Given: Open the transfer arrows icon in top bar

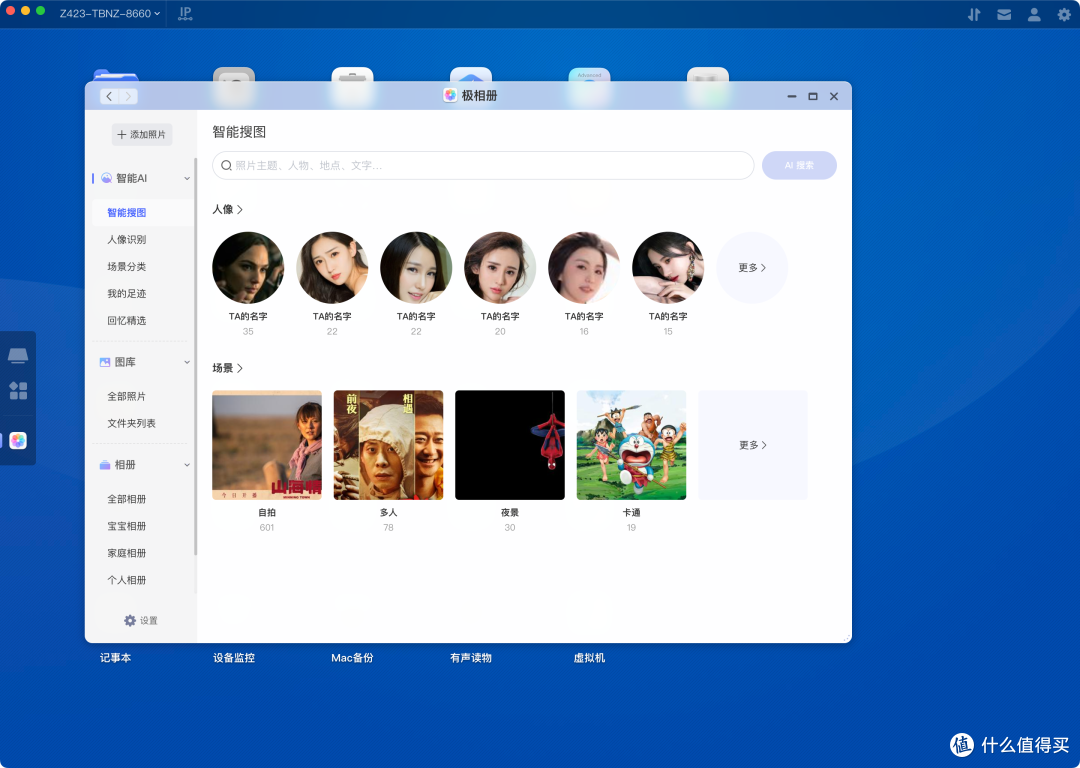Looking at the screenshot, I should [974, 14].
